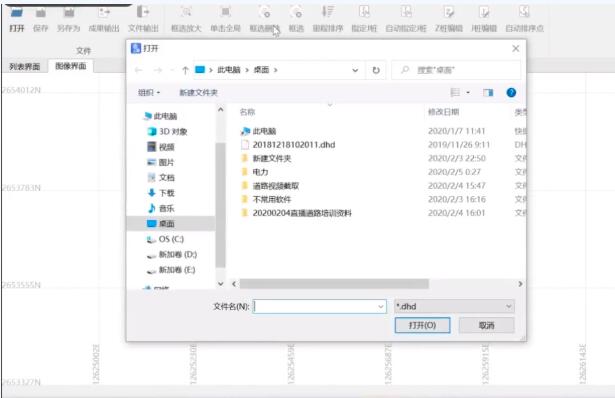Expand the address bar history dropdown

355,70
